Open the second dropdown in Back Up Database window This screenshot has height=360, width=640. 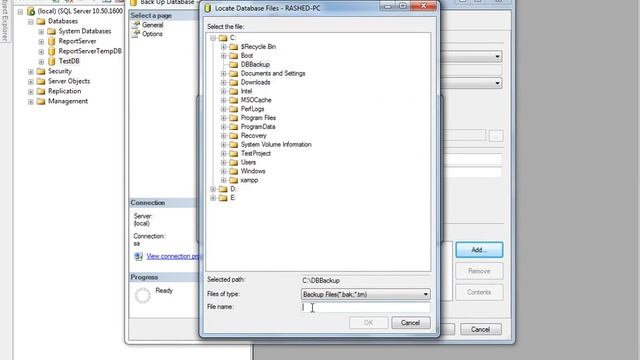tap(497, 83)
